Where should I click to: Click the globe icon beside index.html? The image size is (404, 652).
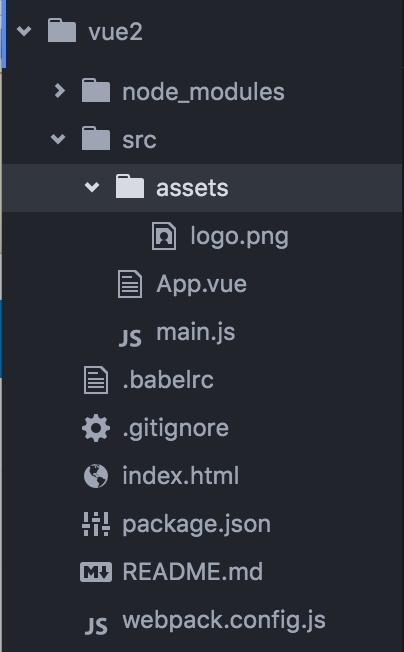(96, 476)
